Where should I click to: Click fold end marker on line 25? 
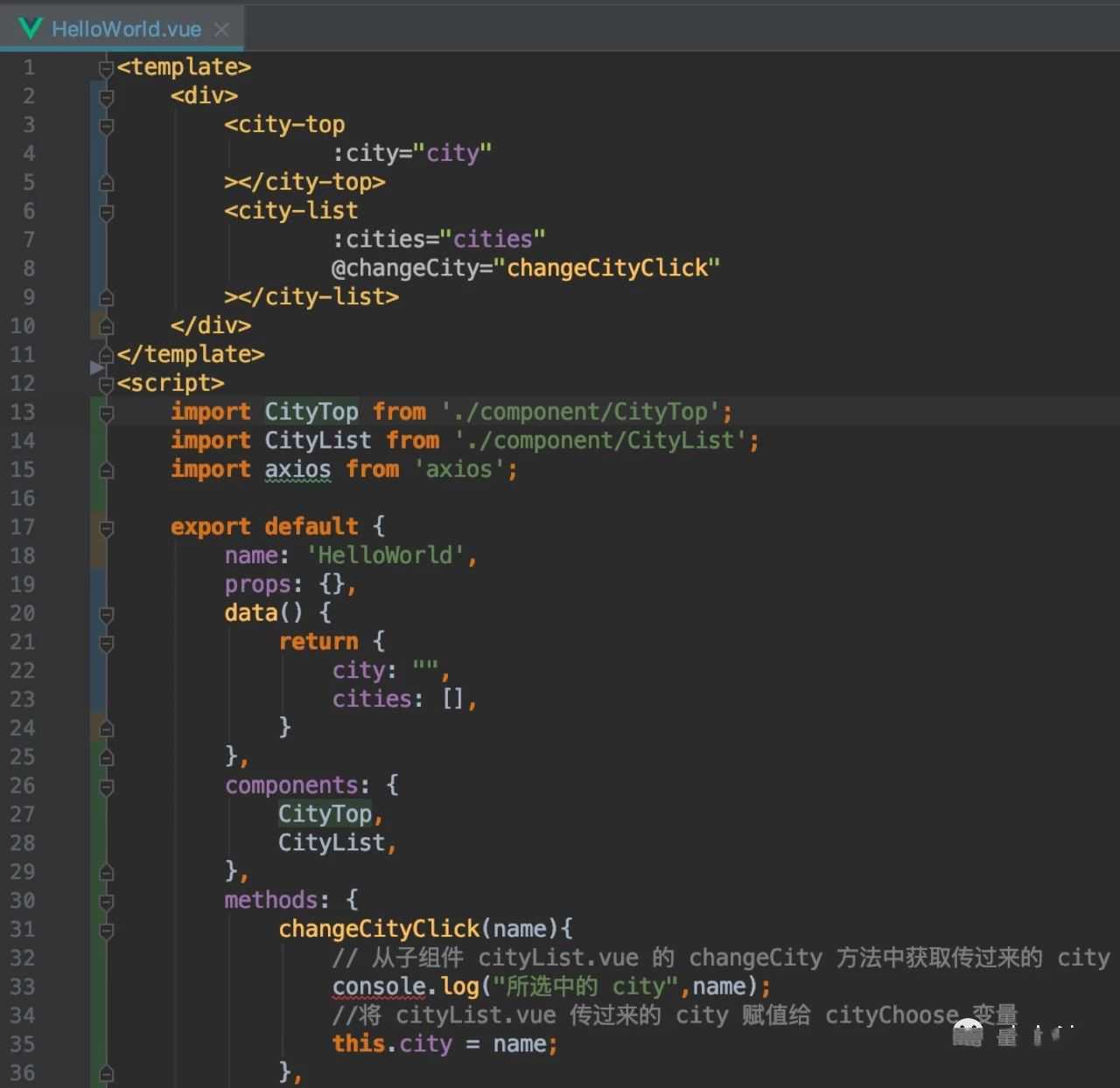tap(107, 757)
